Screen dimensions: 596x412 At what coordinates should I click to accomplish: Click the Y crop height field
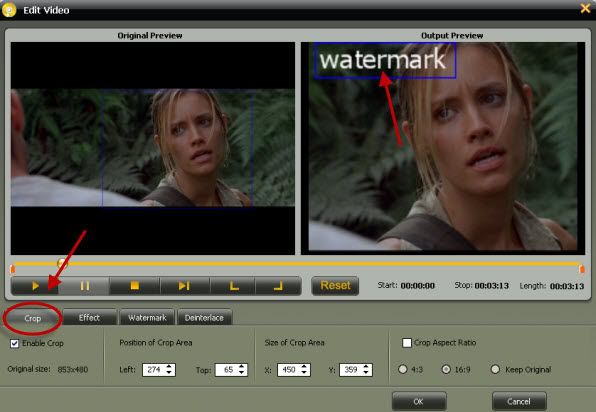[x=356, y=370]
